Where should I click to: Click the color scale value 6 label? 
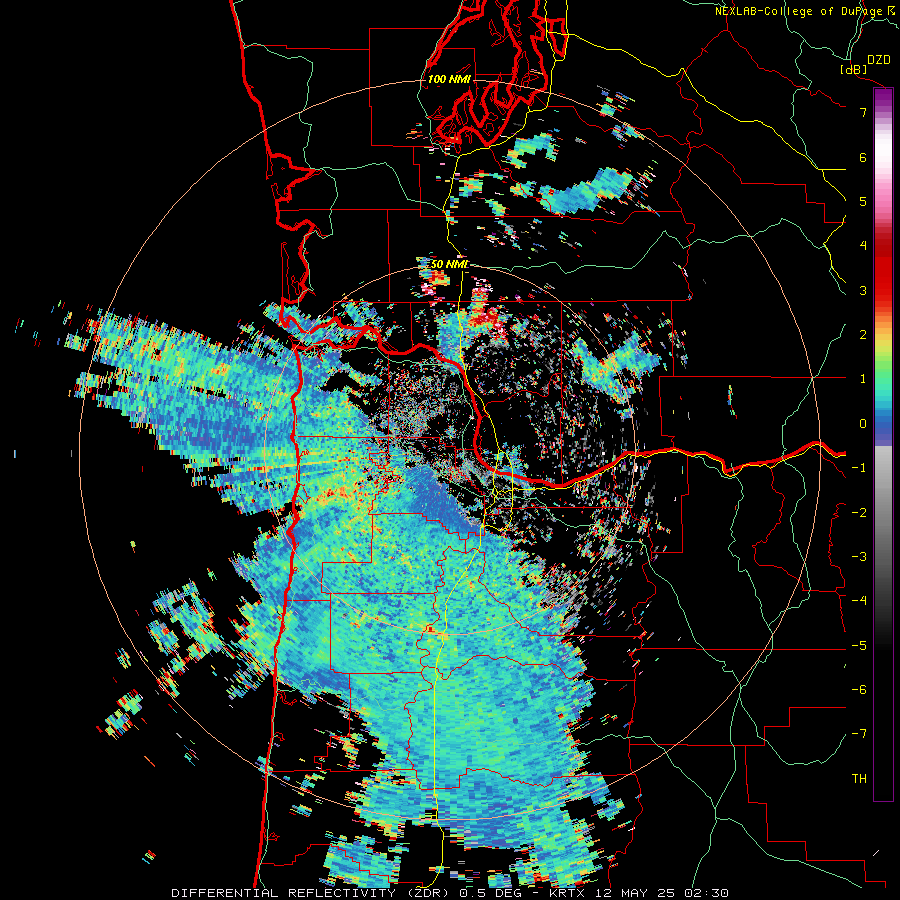863,157
